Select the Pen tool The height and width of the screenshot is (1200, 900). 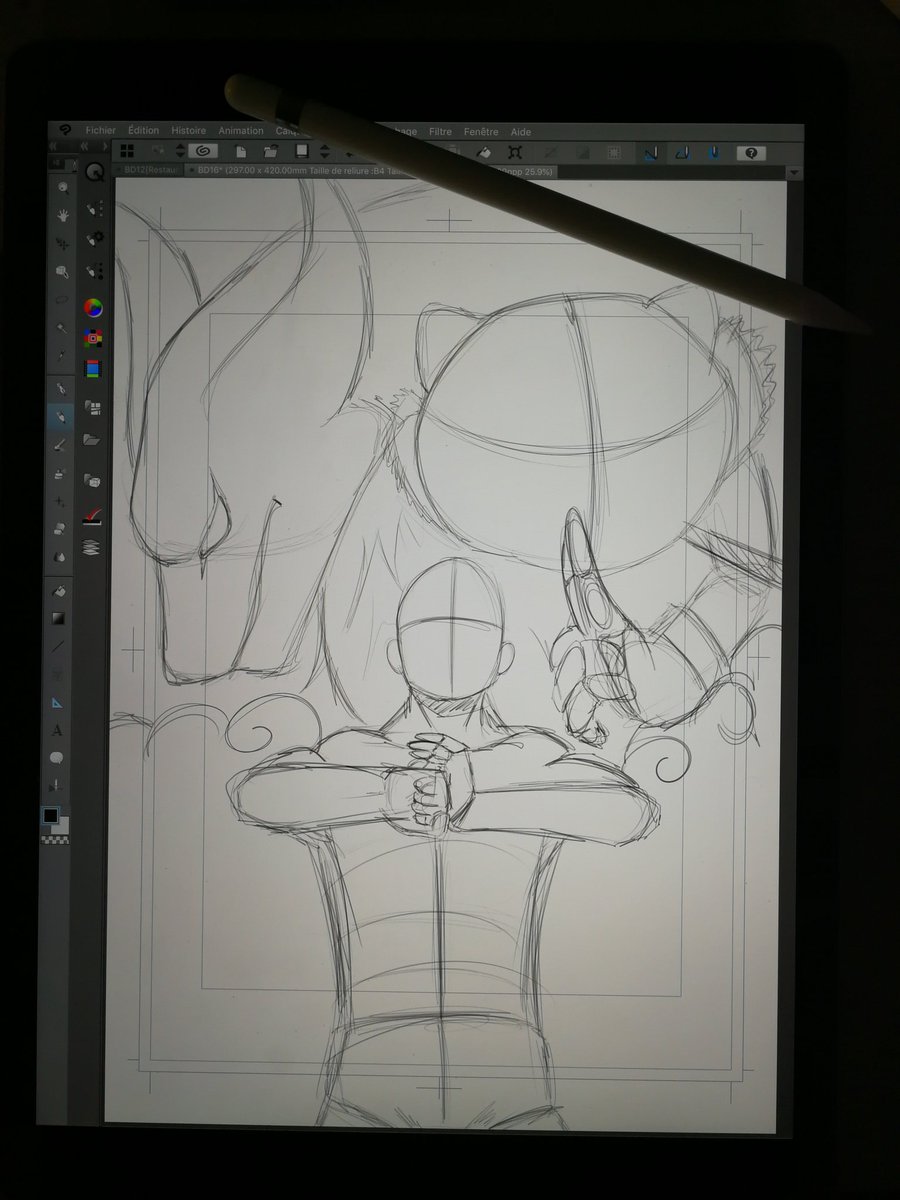click(63, 389)
